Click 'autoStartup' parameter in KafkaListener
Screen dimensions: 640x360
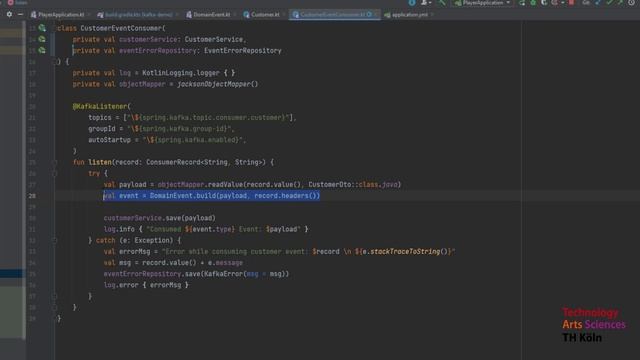[109, 140]
